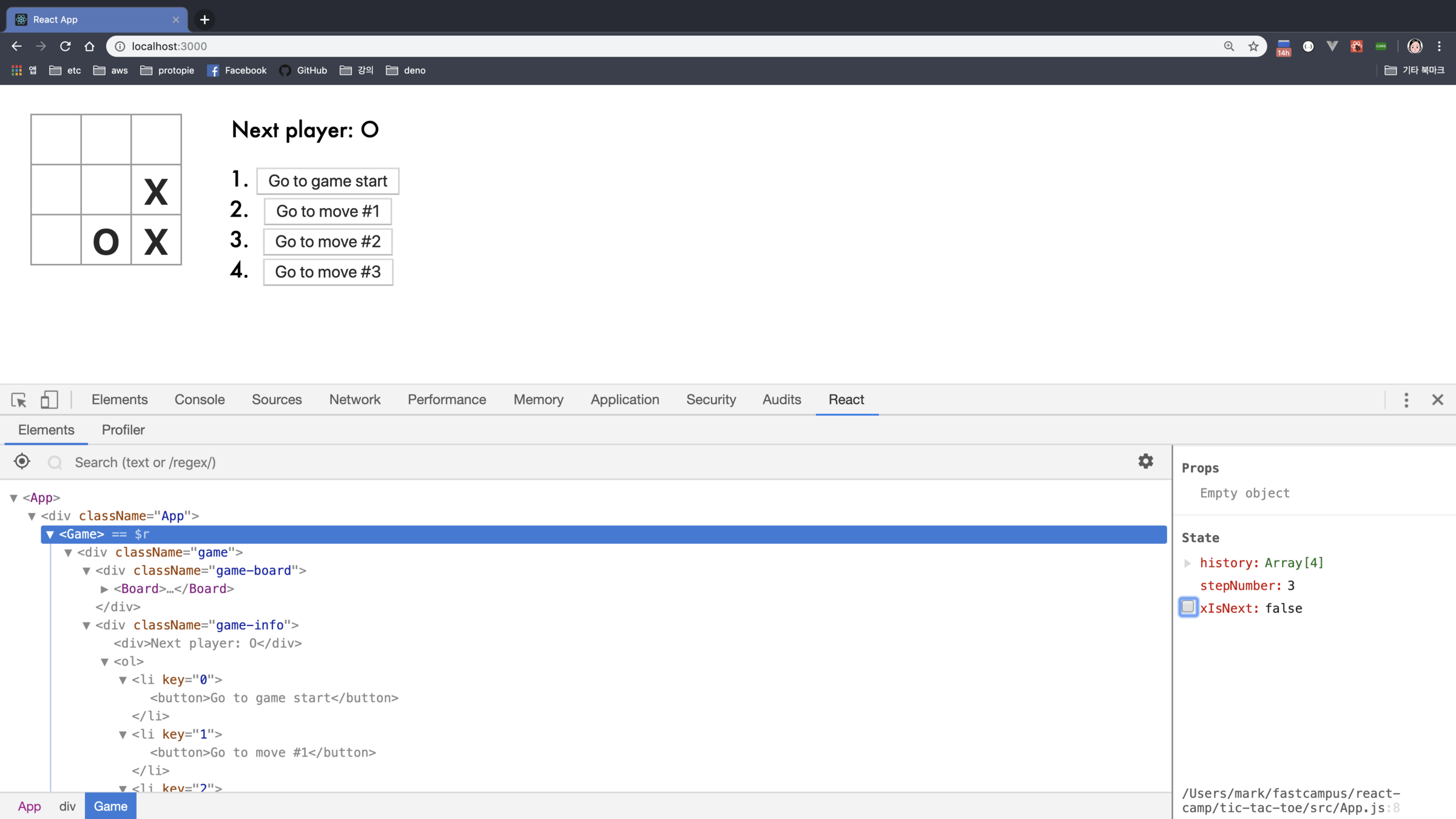Click the zoom magnifier icon in address bar

coord(1229,46)
